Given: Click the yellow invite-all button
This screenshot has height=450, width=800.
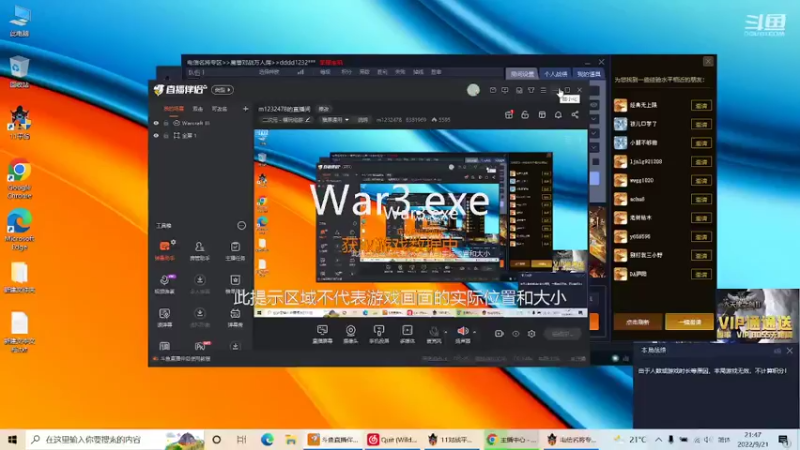Looking at the screenshot, I should (689, 322).
